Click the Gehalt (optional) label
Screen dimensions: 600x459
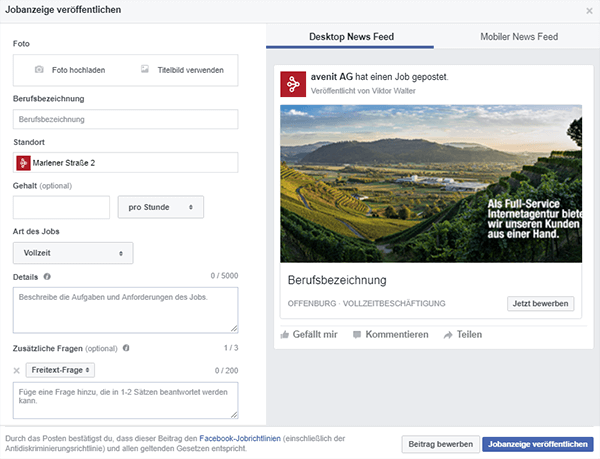(x=42, y=186)
